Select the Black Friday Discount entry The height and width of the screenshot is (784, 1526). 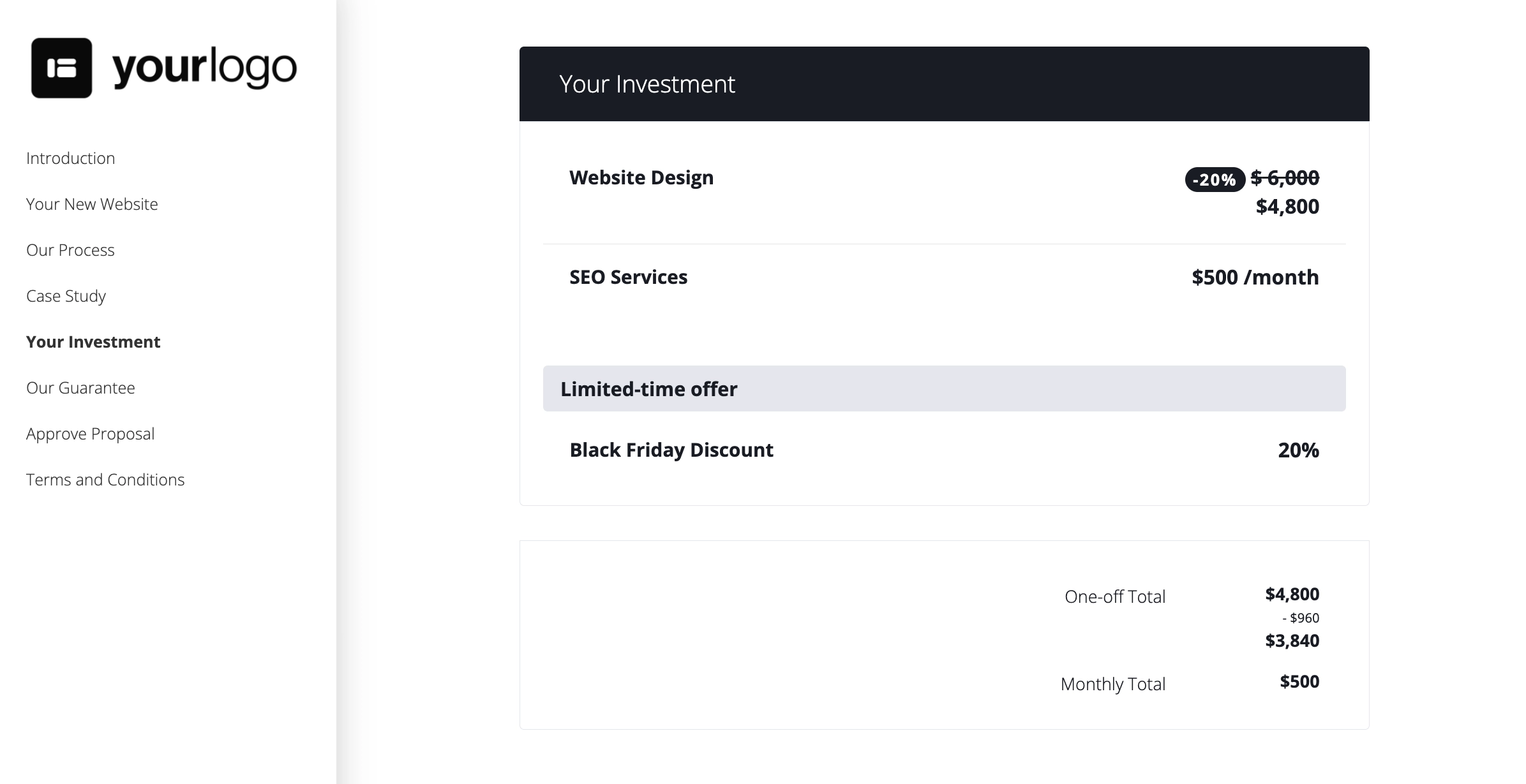coord(670,450)
